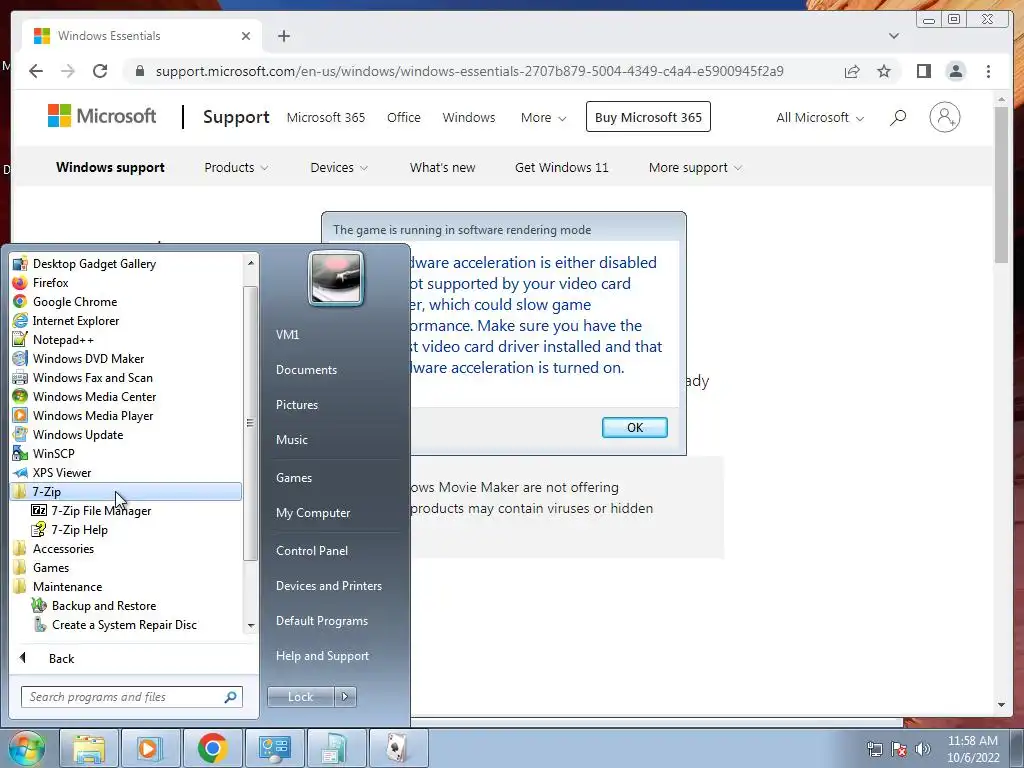Click the programs list scroll down arrow
The width and height of the screenshot is (1024, 768).
(x=251, y=626)
